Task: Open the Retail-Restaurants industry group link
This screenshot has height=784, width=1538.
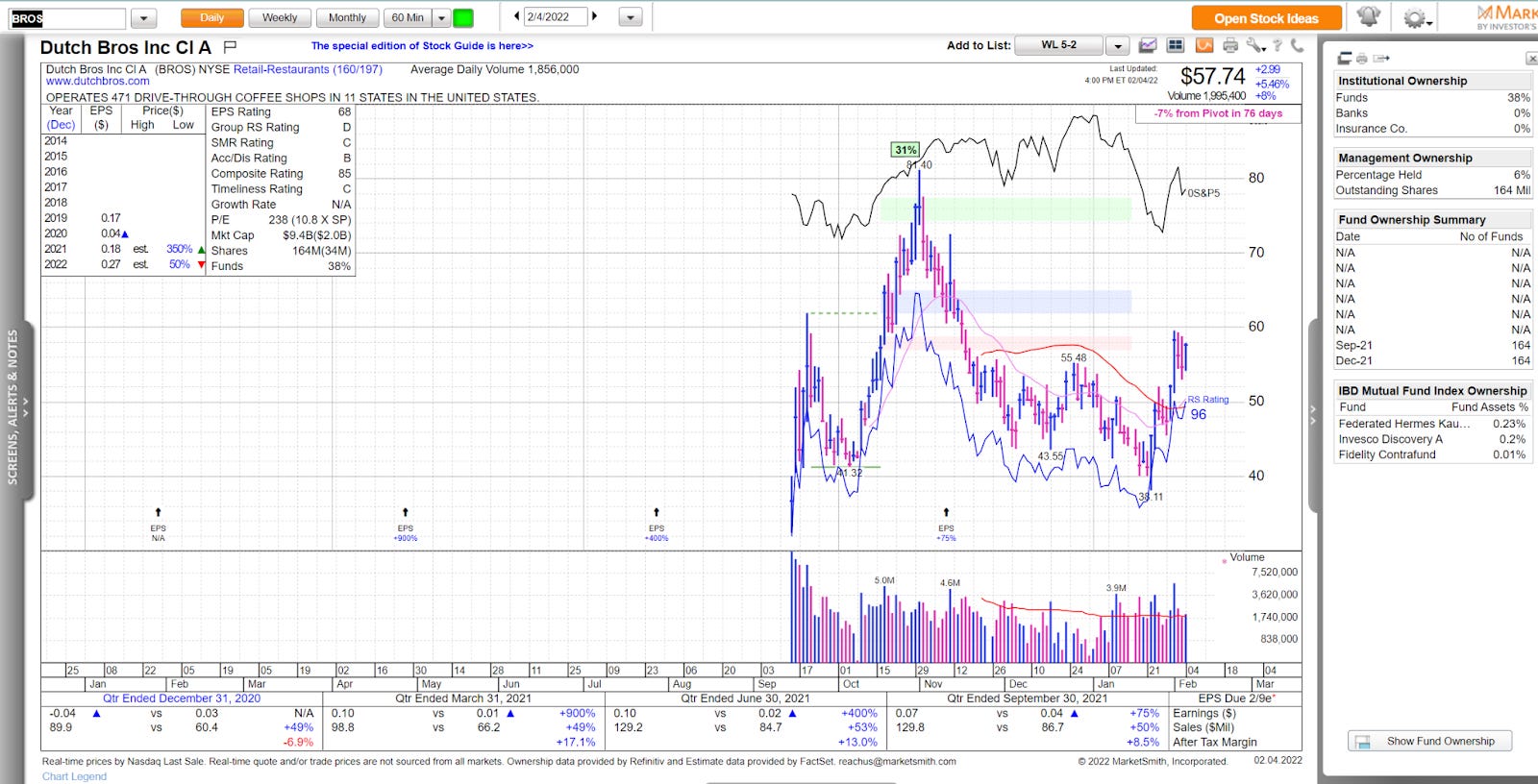Action: [x=308, y=69]
